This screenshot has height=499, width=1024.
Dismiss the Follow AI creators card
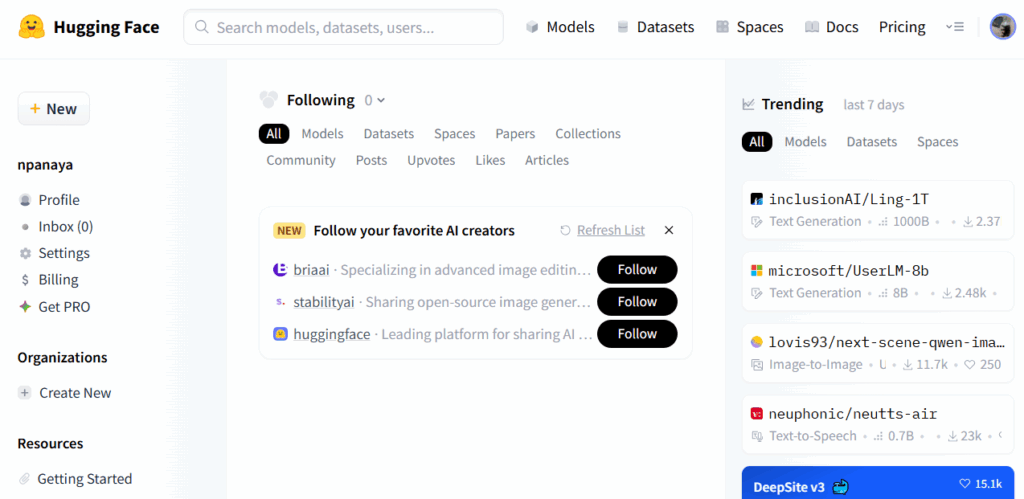tap(669, 230)
